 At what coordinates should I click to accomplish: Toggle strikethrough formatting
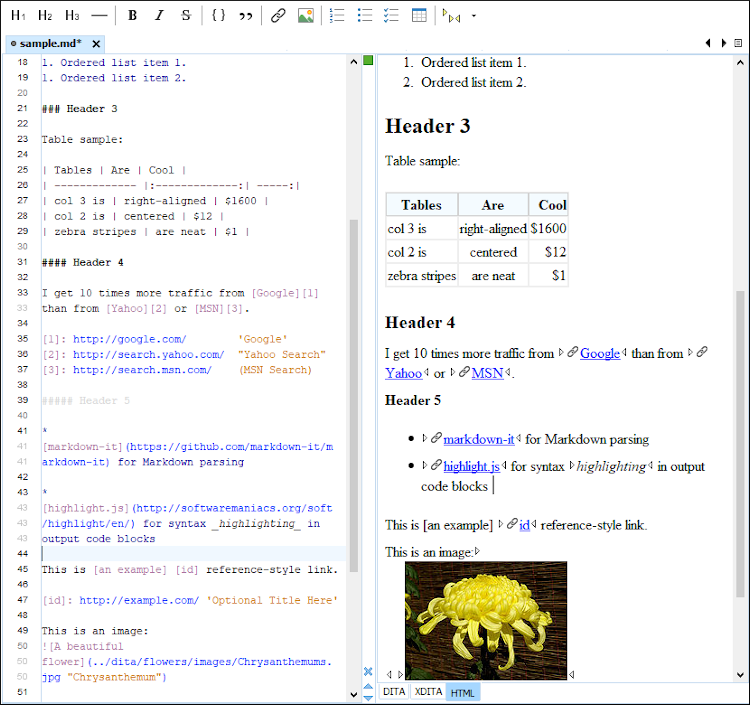pos(186,16)
